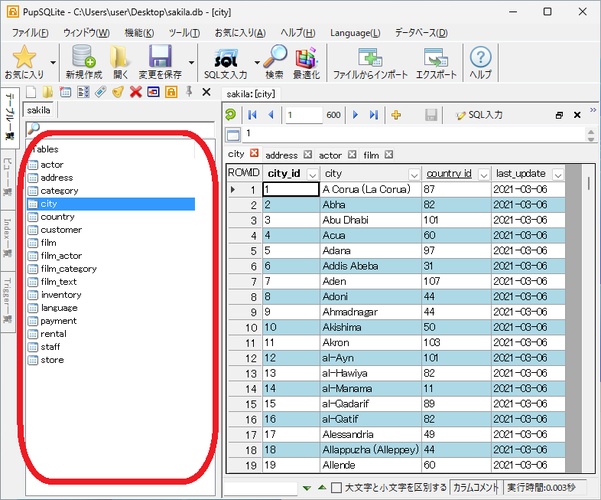This screenshot has width=601, height=500.
Task: Click the pin icon in sidebar toolbar
Action: pos(189,92)
